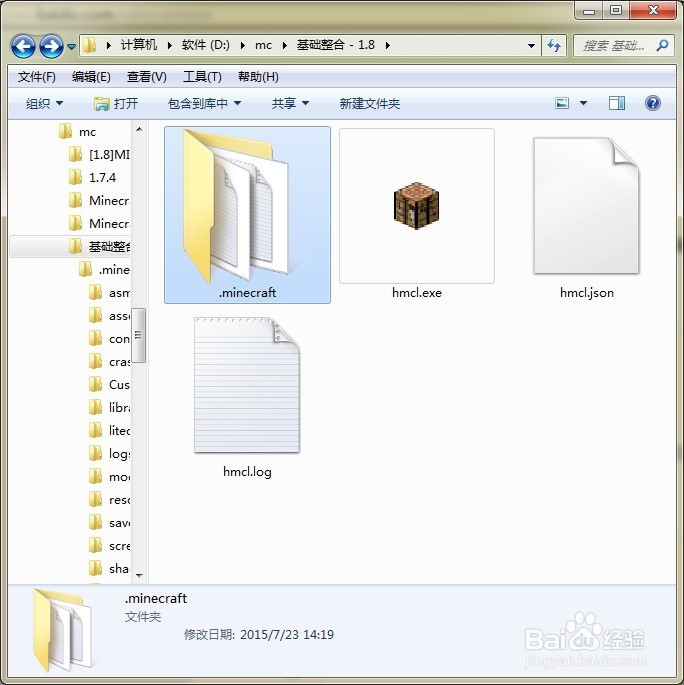
Task: Expand the arrow after 基础整合 - 1.8 in the path
Action: pos(387,45)
